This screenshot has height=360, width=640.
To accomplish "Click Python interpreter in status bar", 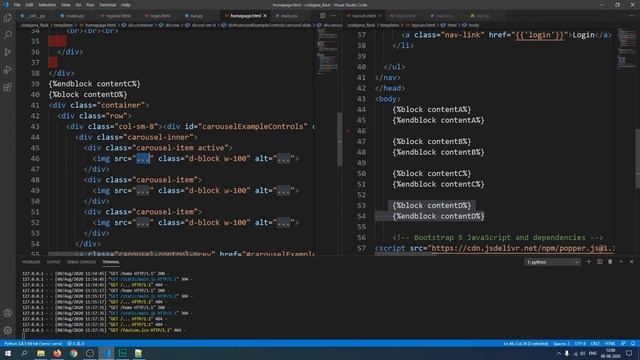I will pyautogui.click(x=33, y=344).
